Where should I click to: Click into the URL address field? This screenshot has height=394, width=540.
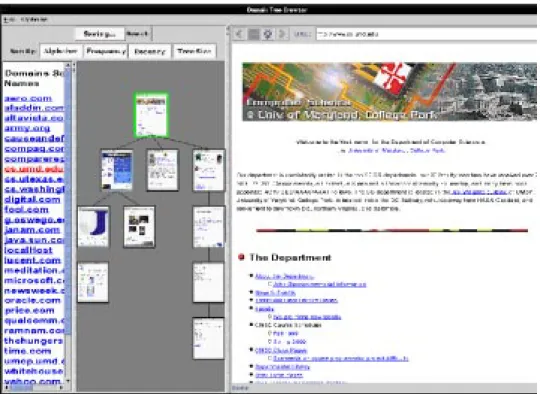pyautogui.click(x=427, y=34)
